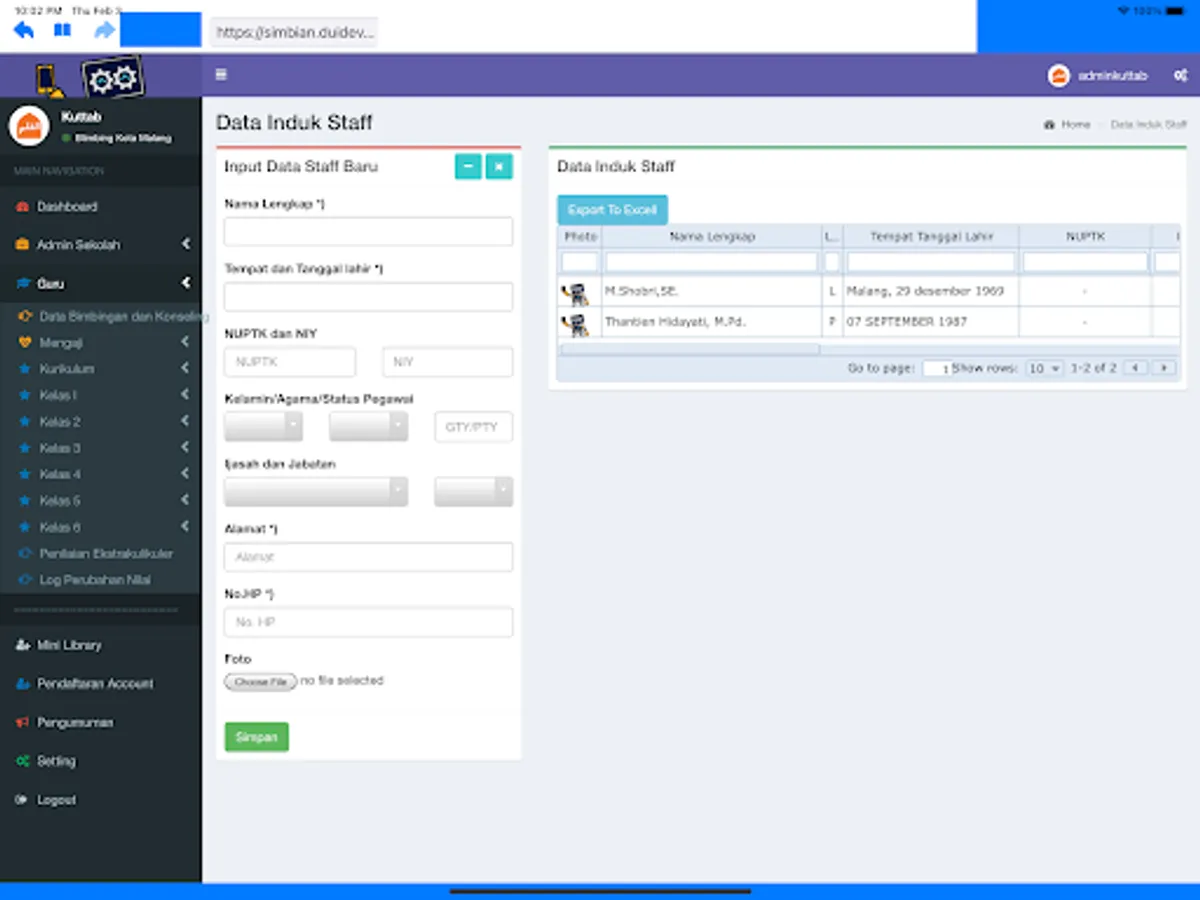Screen dimensions: 1200x900
Task: Click the Tempat Tanggal Lahir filter box
Action: [931, 262]
